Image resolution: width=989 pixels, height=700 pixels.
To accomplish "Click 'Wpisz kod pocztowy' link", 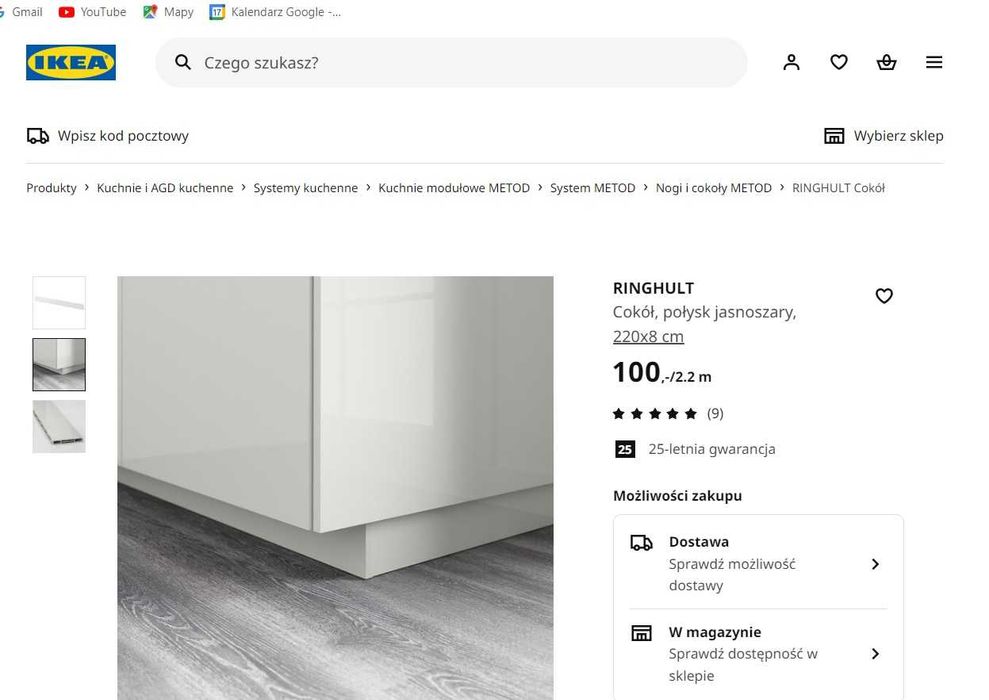I will coord(123,136).
